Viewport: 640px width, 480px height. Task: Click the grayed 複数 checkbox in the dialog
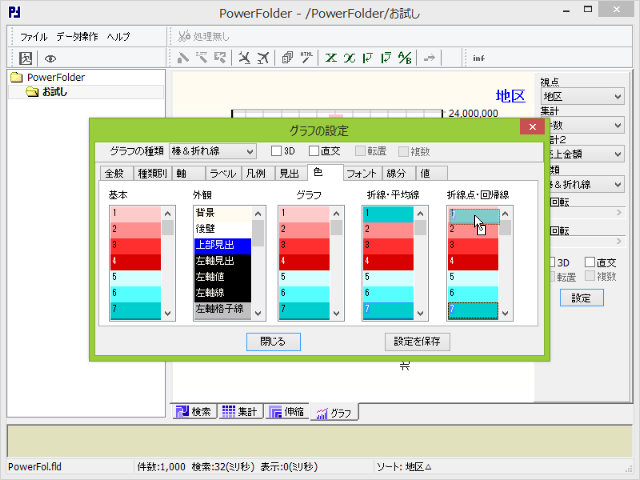tap(403, 151)
